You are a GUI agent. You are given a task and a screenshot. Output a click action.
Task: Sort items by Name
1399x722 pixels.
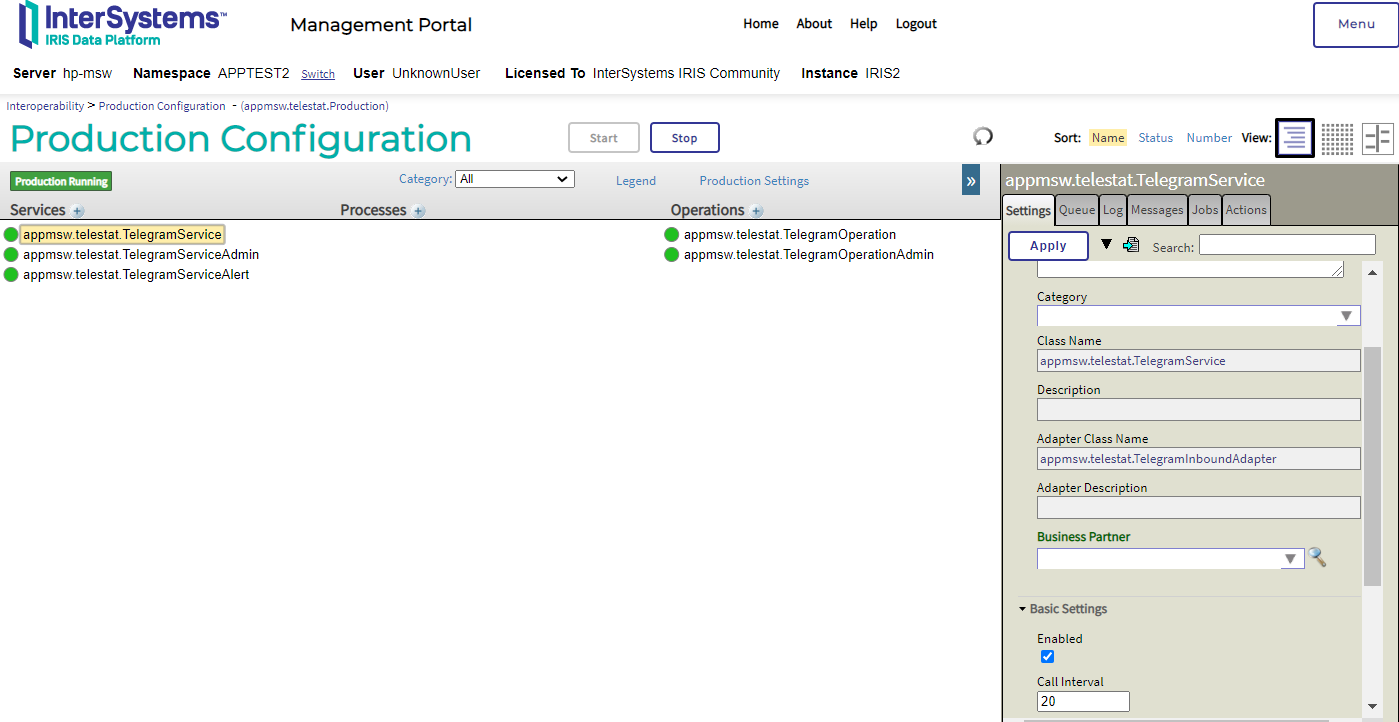(1108, 138)
